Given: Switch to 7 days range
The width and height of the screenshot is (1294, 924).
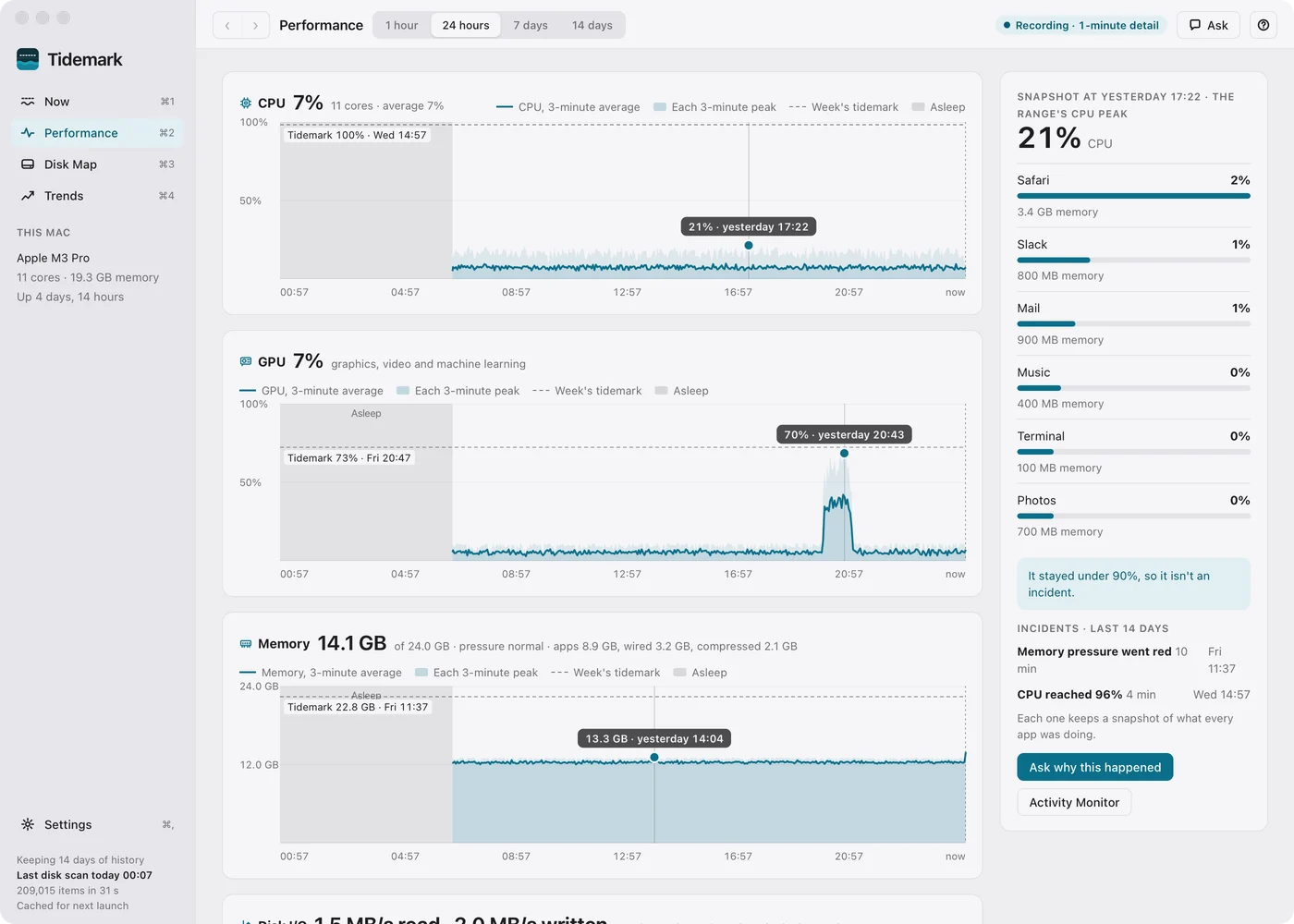Looking at the screenshot, I should [531, 25].
